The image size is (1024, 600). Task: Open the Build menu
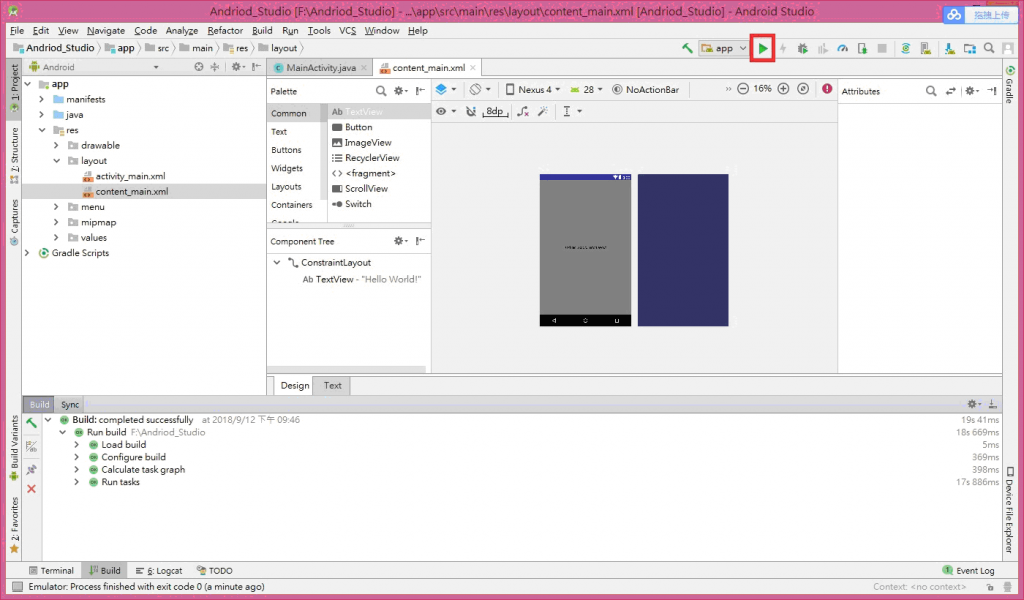[262, 31]
